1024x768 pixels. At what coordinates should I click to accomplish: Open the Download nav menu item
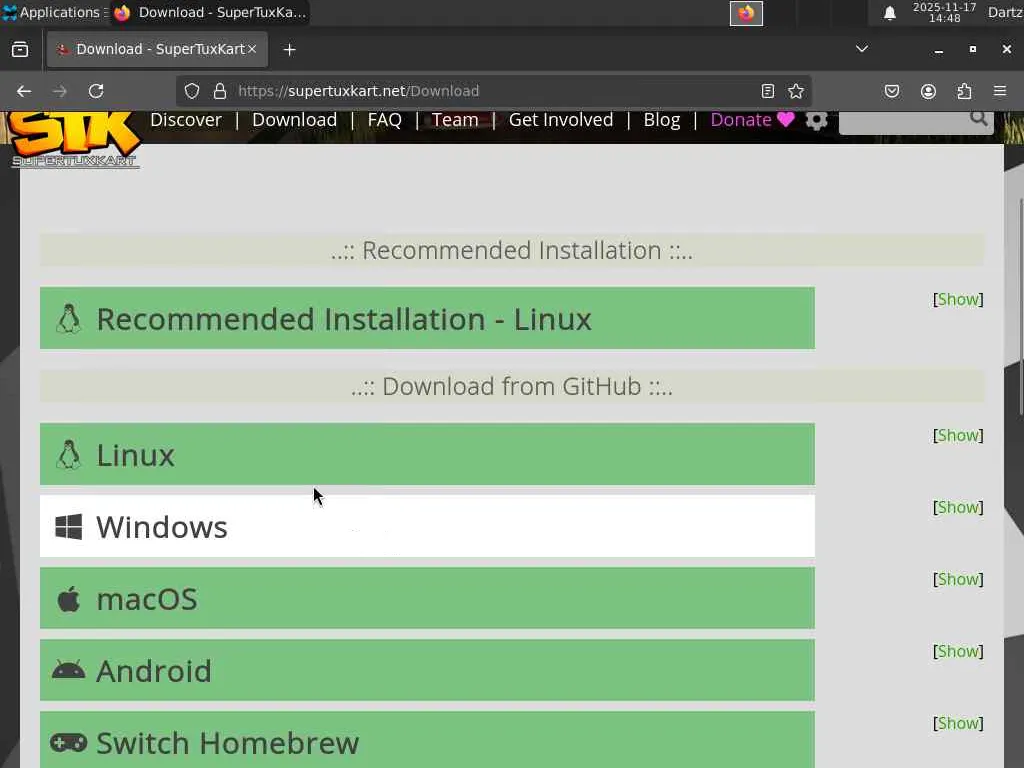[x=295, y=120]
